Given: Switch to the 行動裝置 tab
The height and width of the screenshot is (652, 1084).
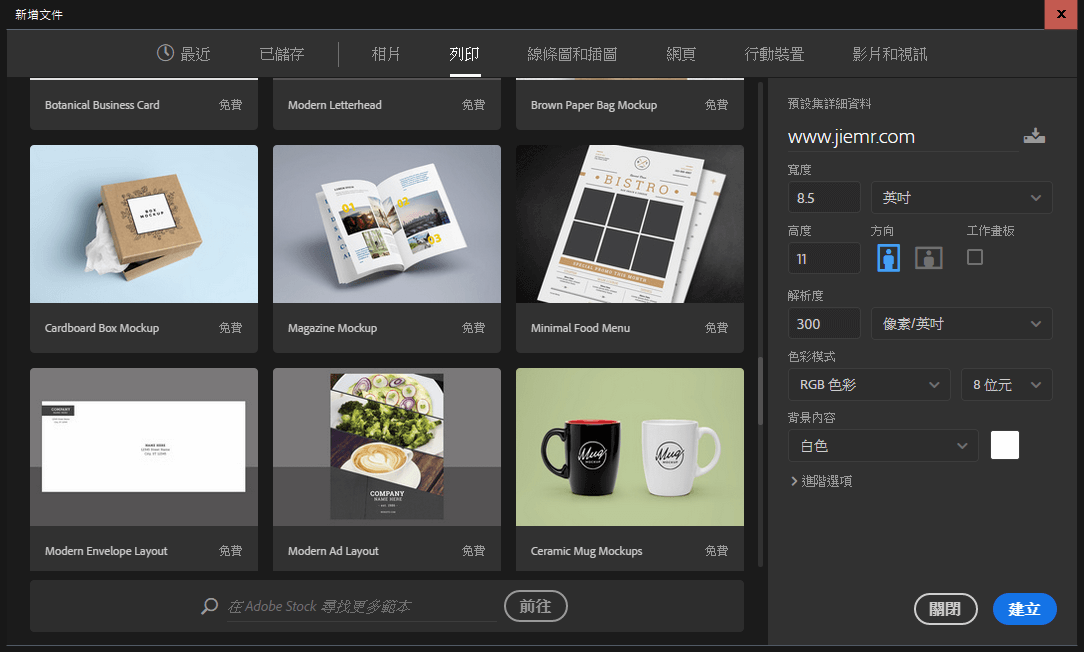Looking at the screenshot, I should (774, 54).
